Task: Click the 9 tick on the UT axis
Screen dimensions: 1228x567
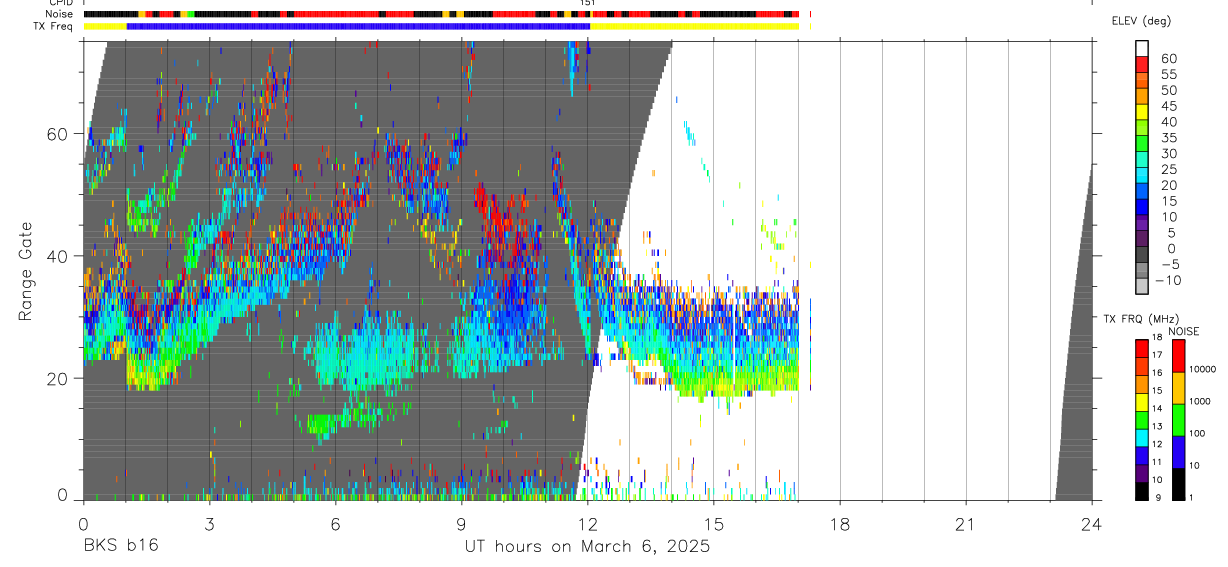Action: 461,523
